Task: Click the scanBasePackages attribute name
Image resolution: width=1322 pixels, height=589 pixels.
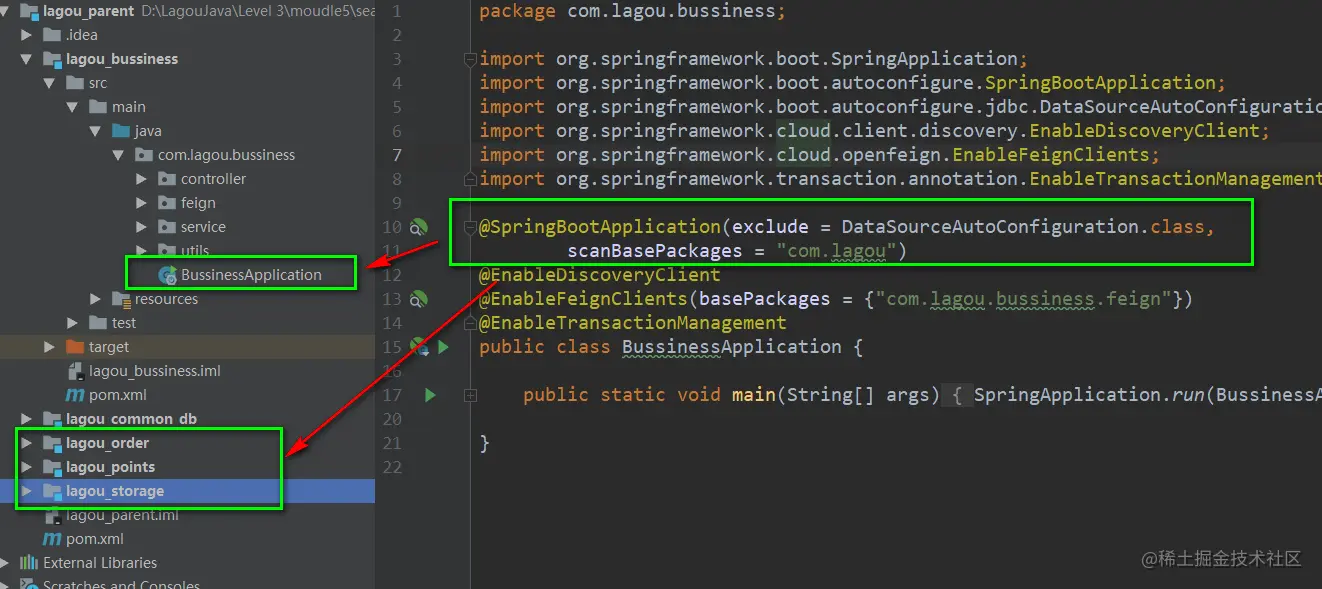Action: pos(655,250)
